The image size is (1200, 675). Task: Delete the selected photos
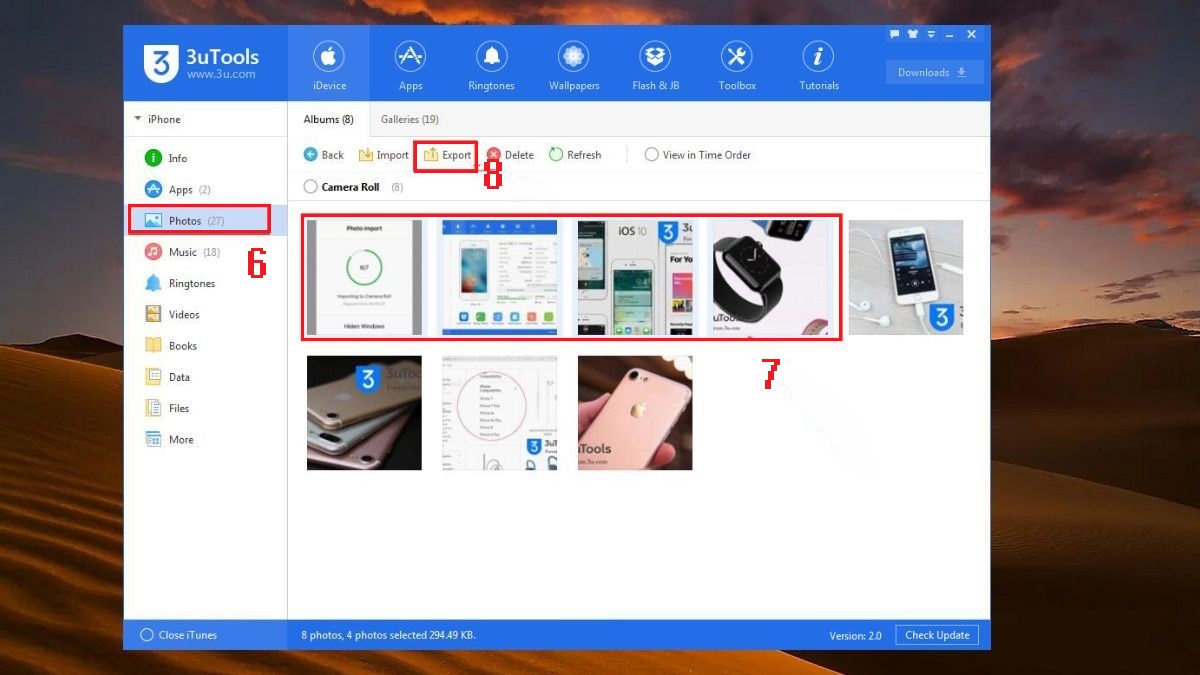click(x=510, y=155)
